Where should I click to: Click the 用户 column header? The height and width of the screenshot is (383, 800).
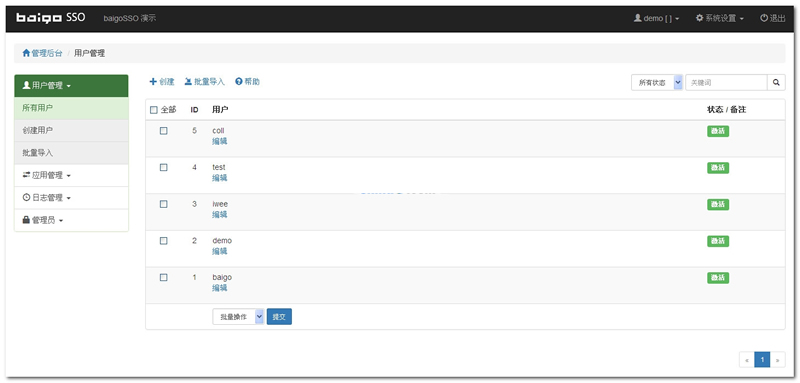pos(220,110)
